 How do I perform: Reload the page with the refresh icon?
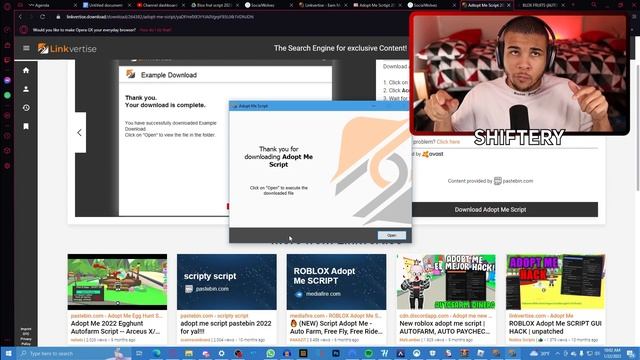42,17
